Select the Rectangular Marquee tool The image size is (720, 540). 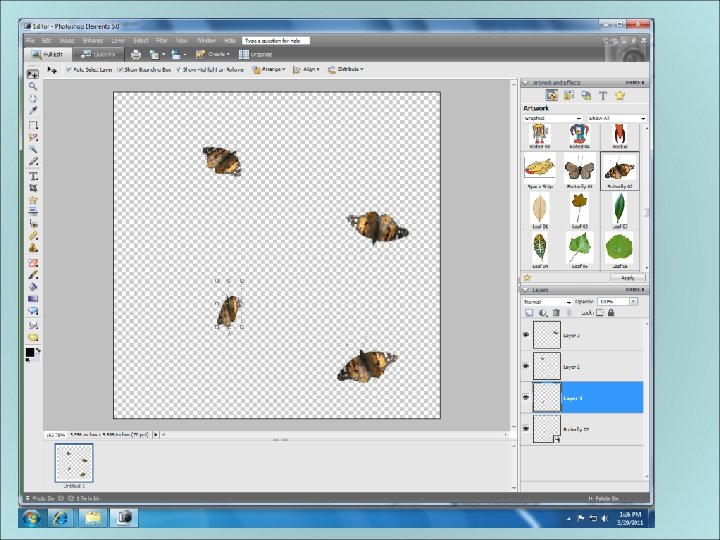pos(33,125)
